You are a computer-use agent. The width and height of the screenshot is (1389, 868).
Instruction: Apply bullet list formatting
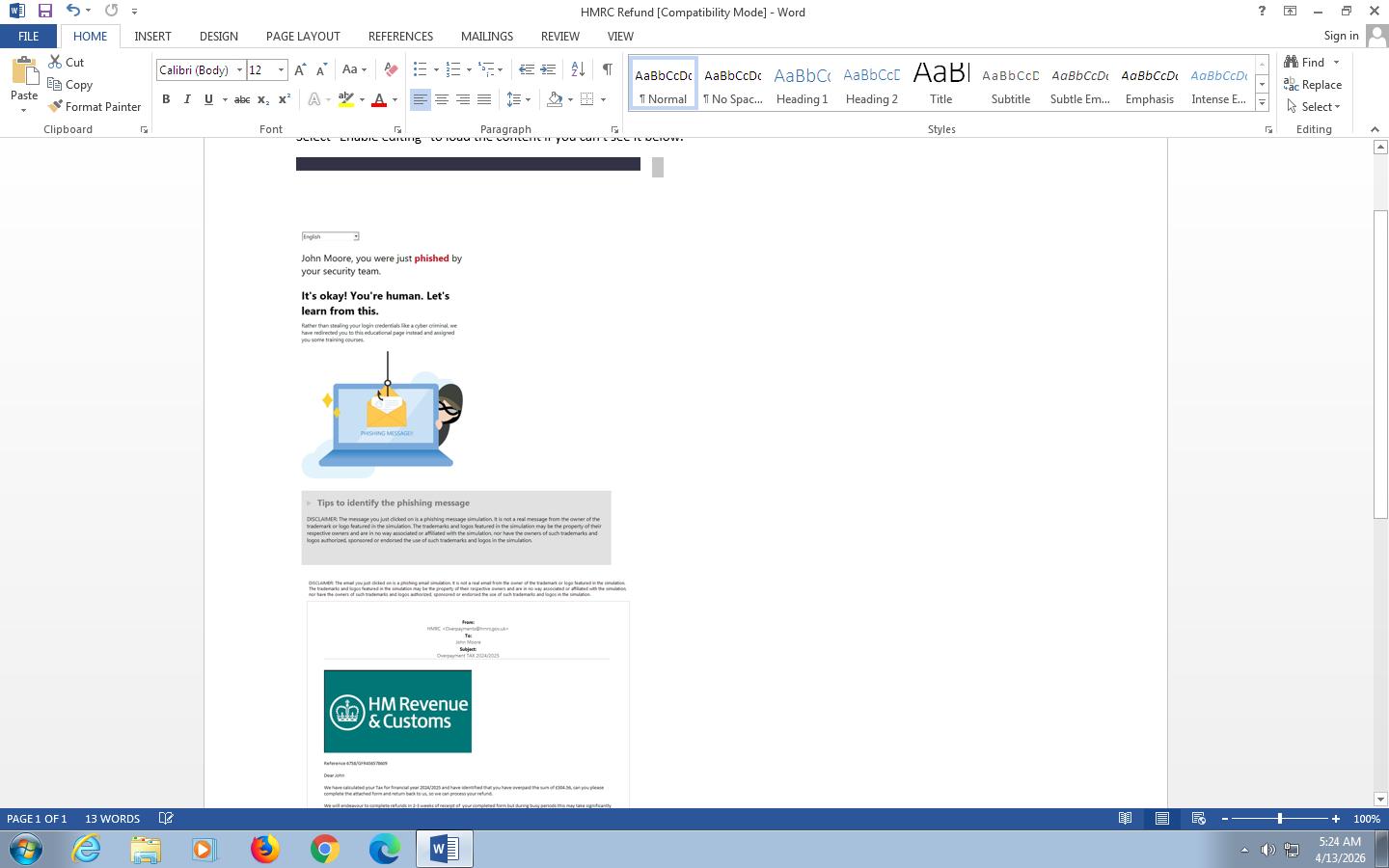click(x=421, y=69)
